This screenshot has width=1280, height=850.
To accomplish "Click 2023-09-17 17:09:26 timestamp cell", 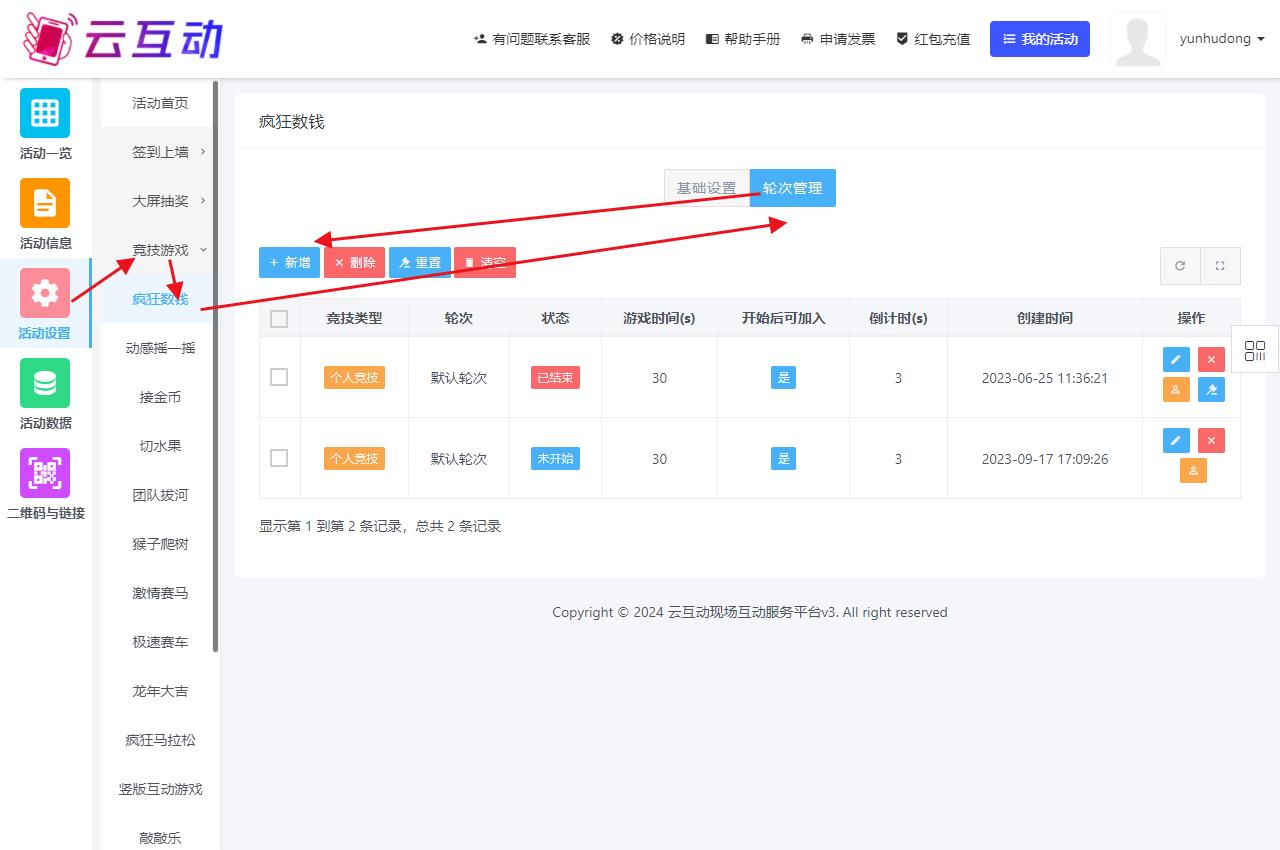I will [1044, 459].
